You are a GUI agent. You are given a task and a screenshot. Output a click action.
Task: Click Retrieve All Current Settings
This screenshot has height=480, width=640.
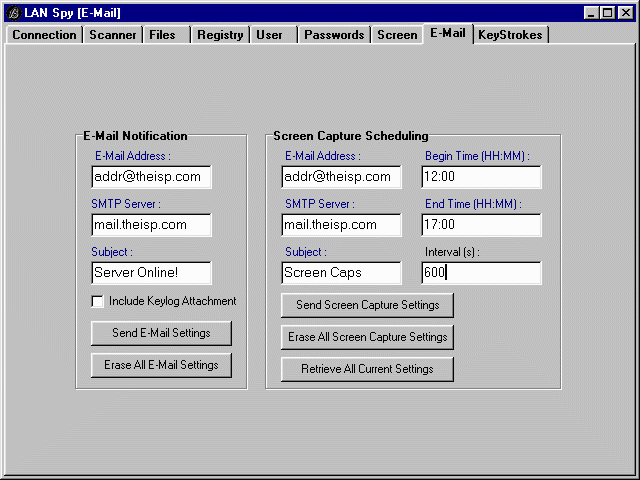coord(367,369)
